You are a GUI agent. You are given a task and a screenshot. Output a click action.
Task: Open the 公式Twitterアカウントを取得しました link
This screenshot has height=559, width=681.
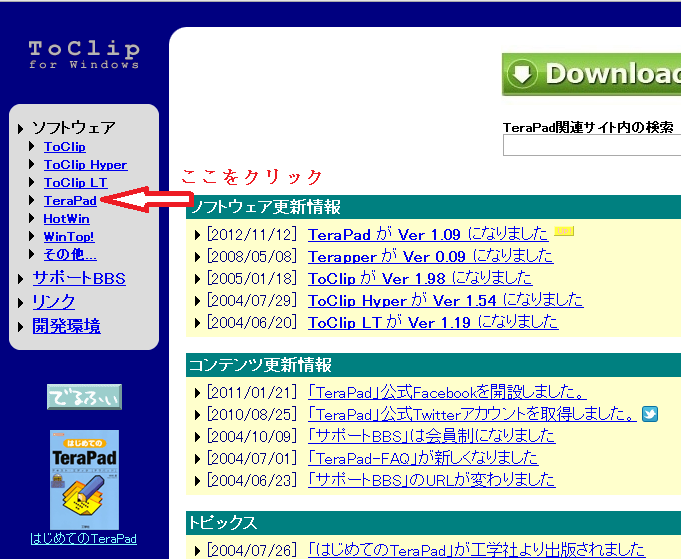click(x=472, y=414)
